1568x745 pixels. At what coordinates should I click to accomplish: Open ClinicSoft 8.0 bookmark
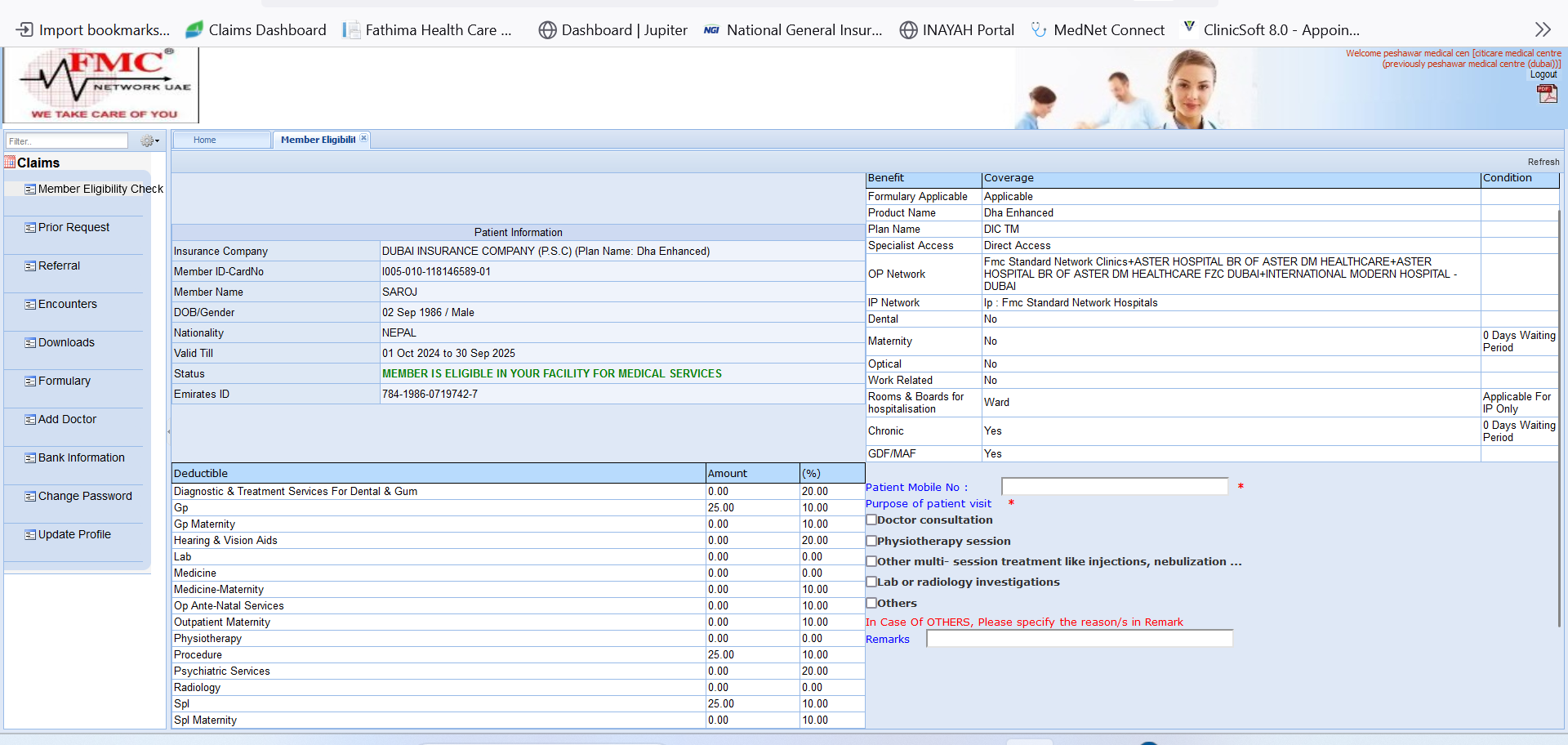click(1271, 30)
